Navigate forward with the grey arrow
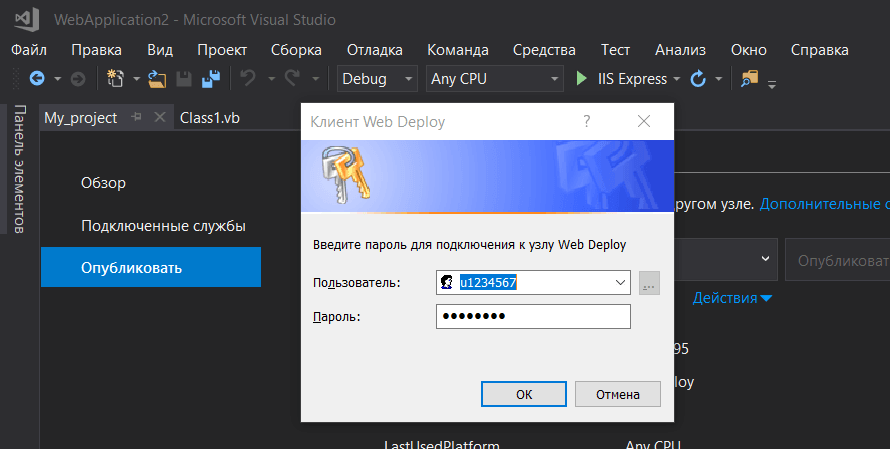 (x=78, y=79)
